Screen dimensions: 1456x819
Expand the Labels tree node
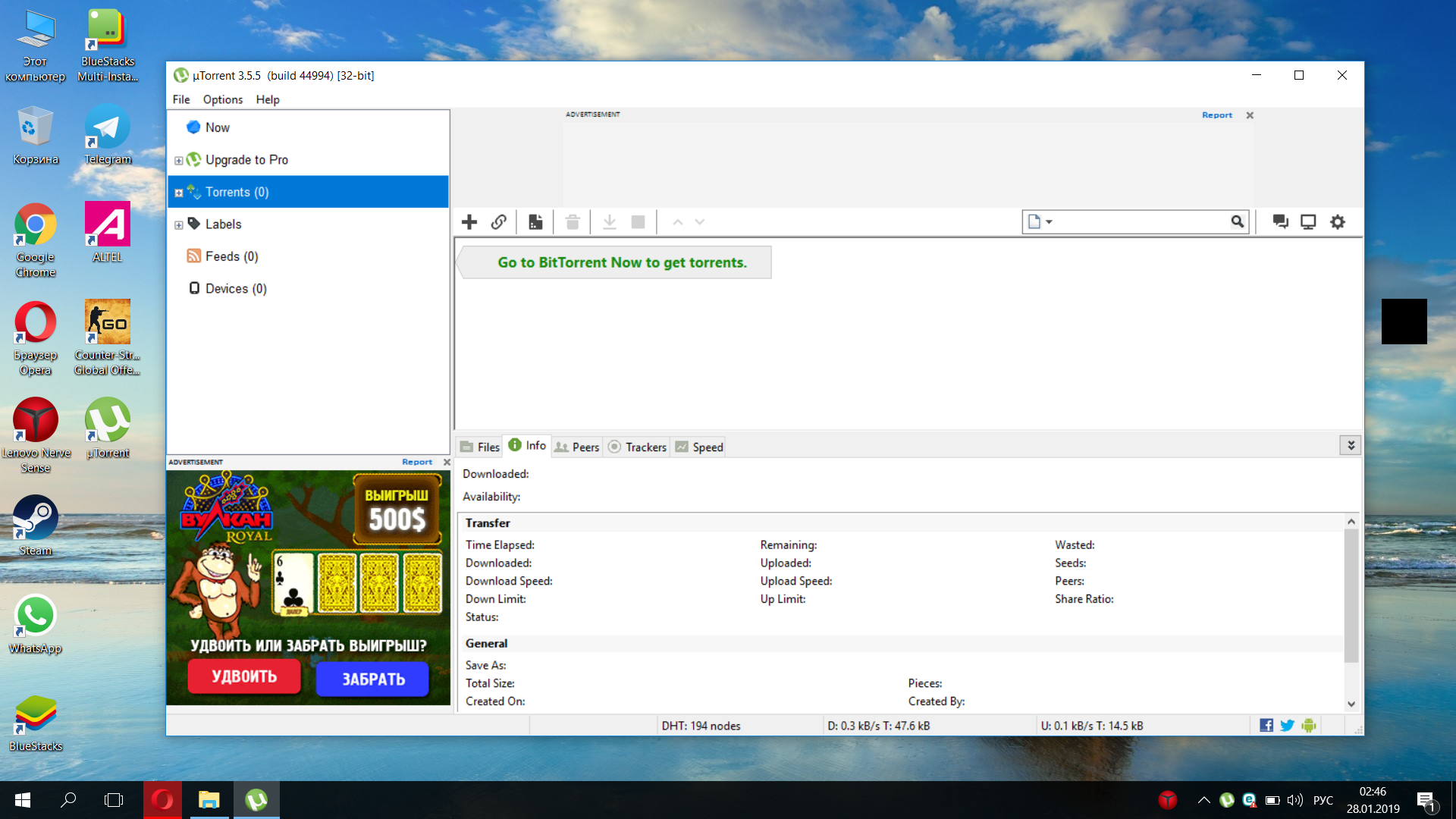179,225
